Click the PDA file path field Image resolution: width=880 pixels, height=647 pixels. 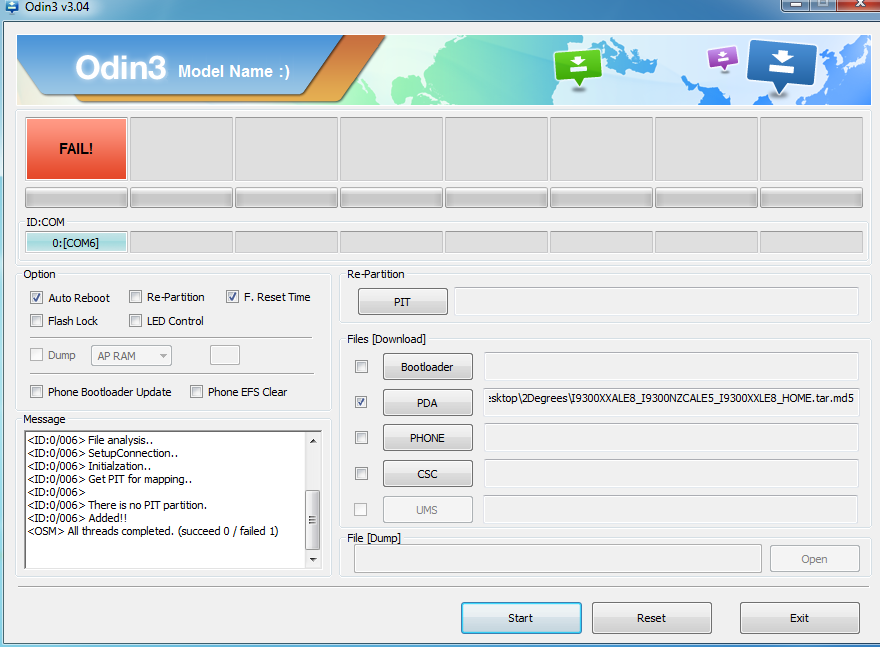click(671, 402)
